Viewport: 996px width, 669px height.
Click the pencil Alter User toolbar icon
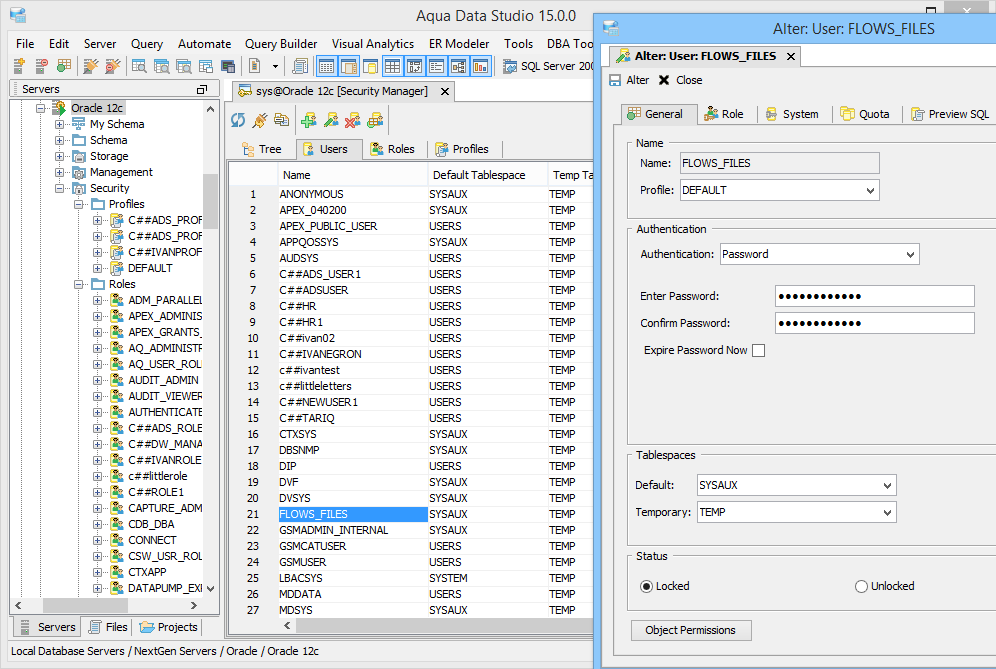(330, 120)
